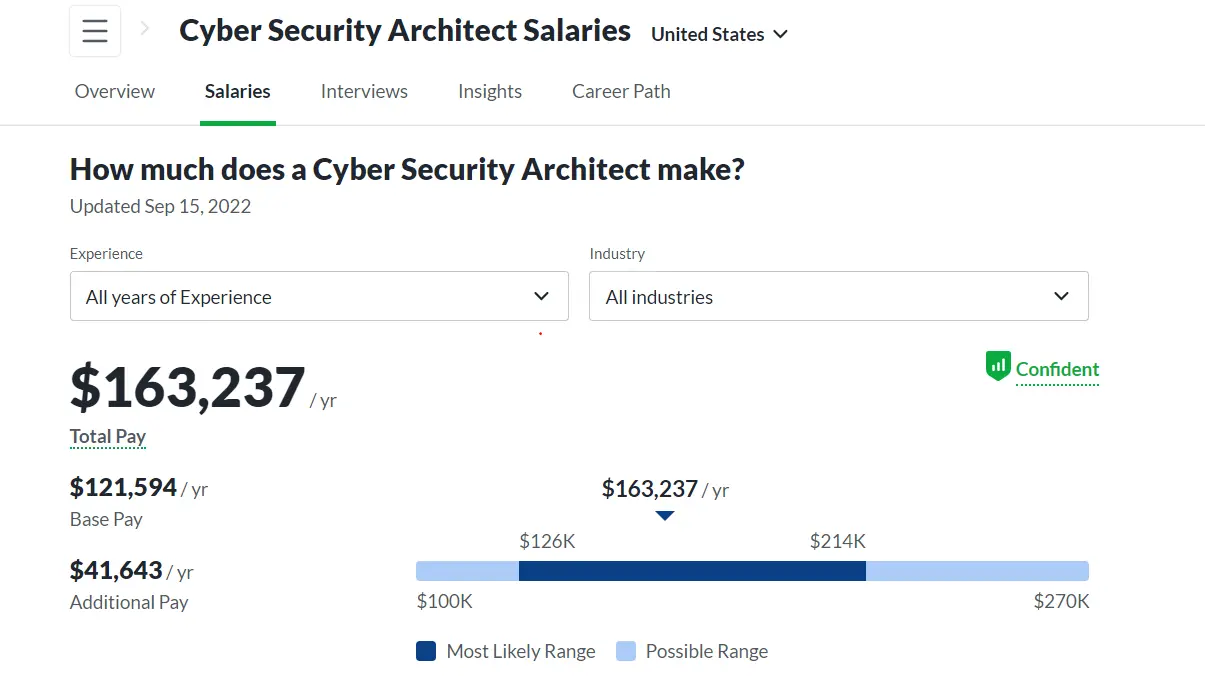Click the dark blue Most Likely Range swatch
The width and height of the screenshot is (1205, 677).
(x=426, y=651)
